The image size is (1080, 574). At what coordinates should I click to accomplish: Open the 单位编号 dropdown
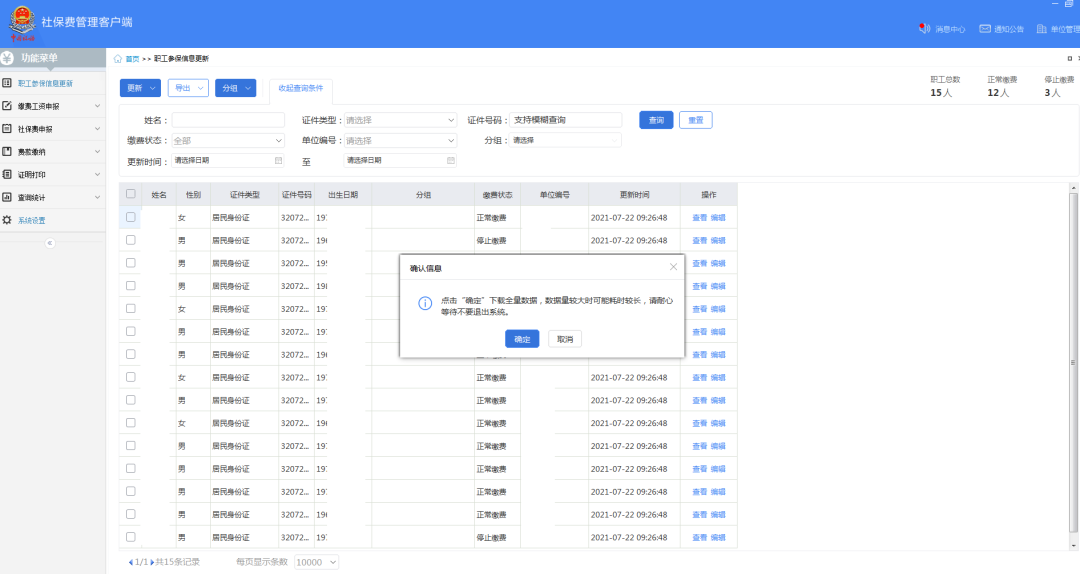(x=400, y=141)
